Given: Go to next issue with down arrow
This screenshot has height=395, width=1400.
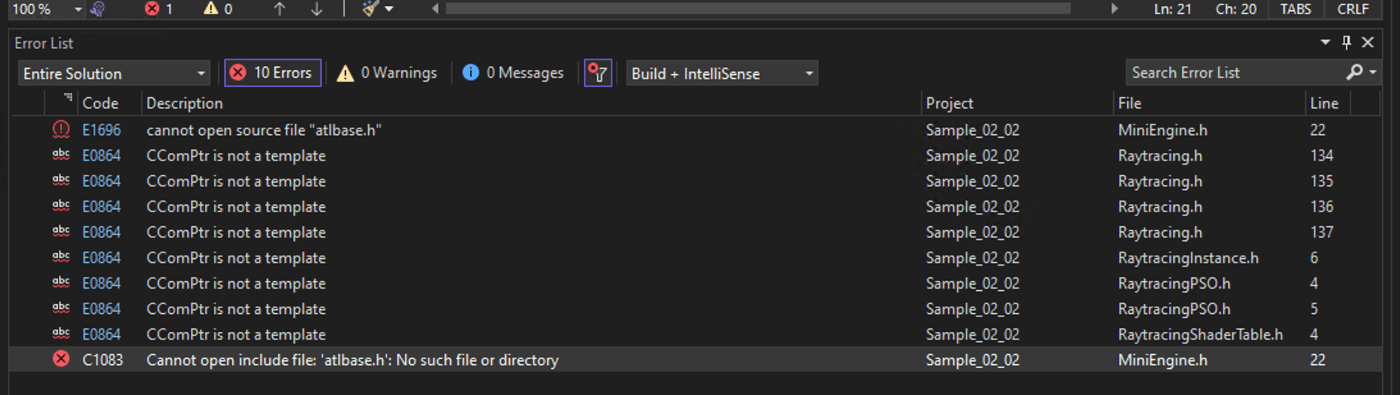Looking at the screenshot, I should [x=317, y=9].
